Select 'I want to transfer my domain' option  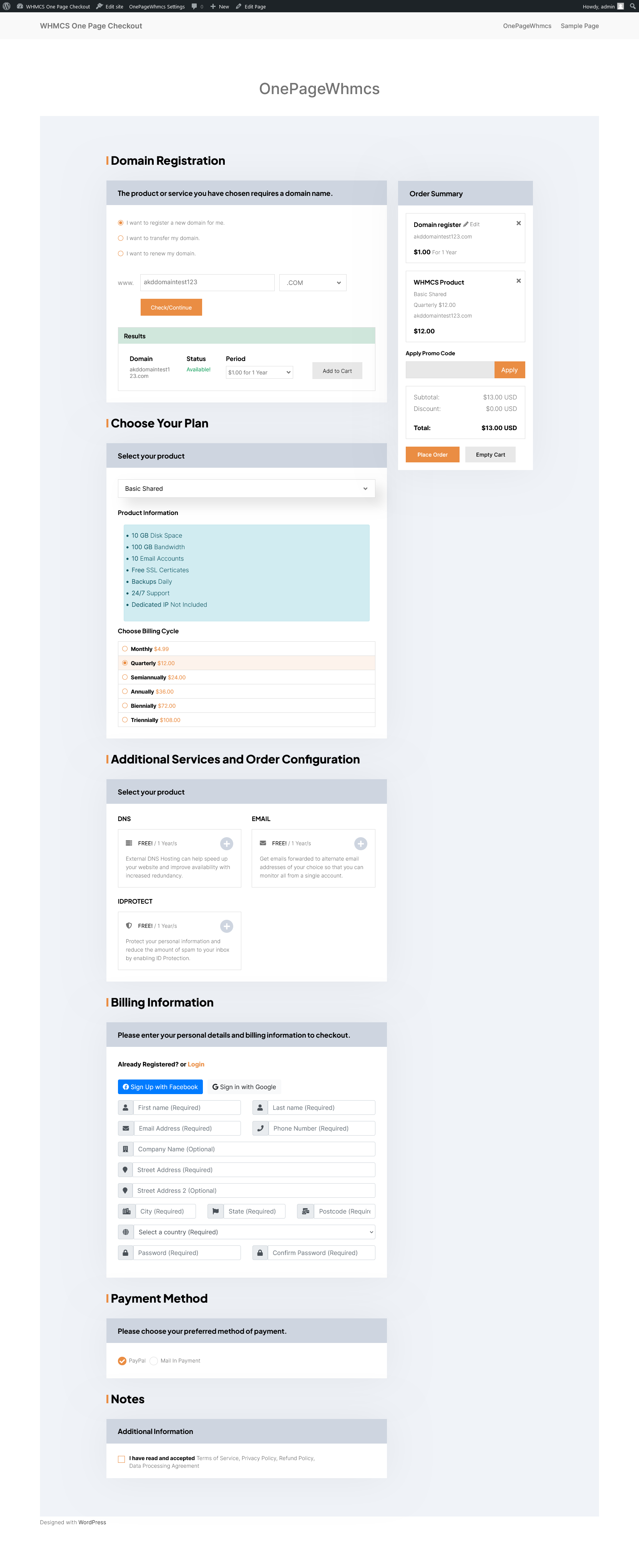click(121, 238)
